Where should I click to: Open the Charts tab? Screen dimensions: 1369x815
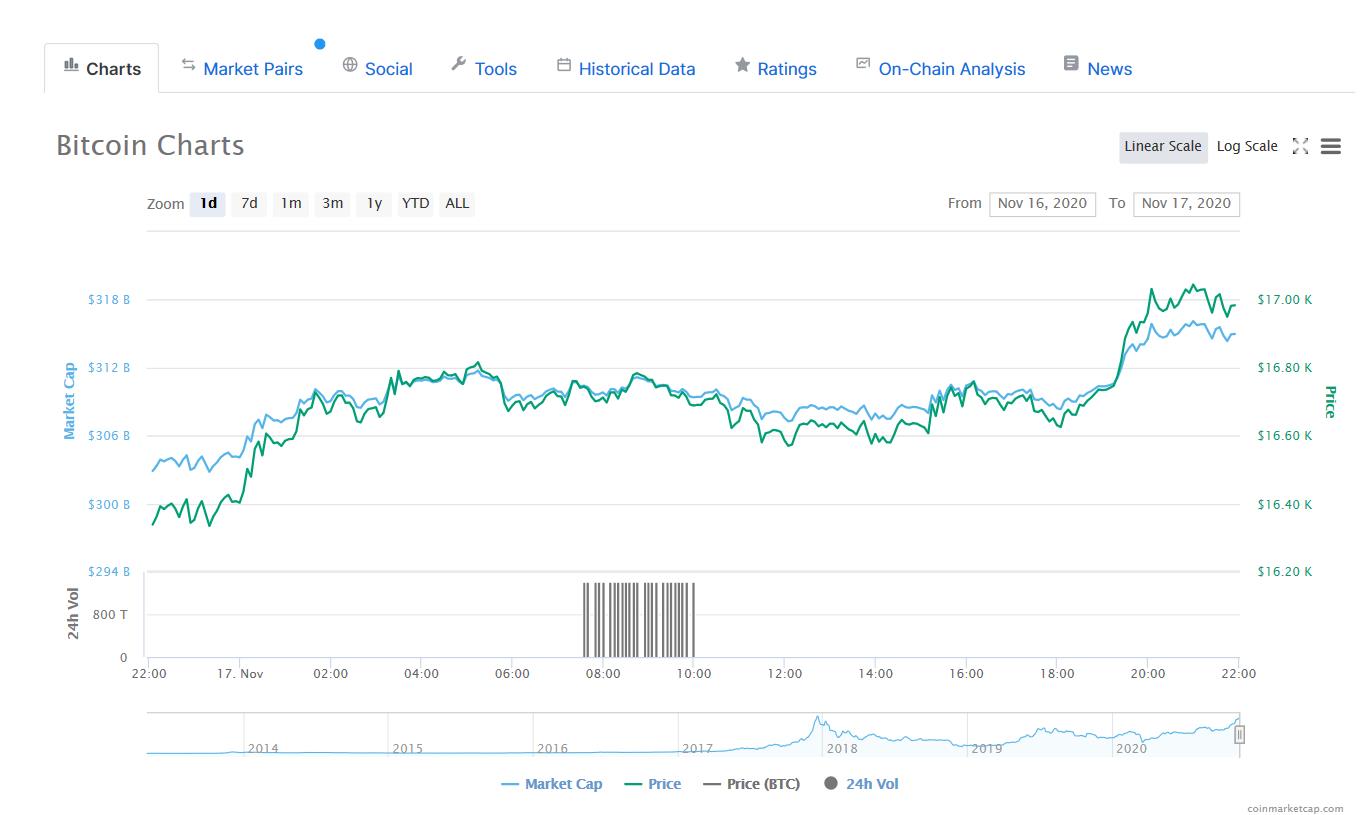101,68
